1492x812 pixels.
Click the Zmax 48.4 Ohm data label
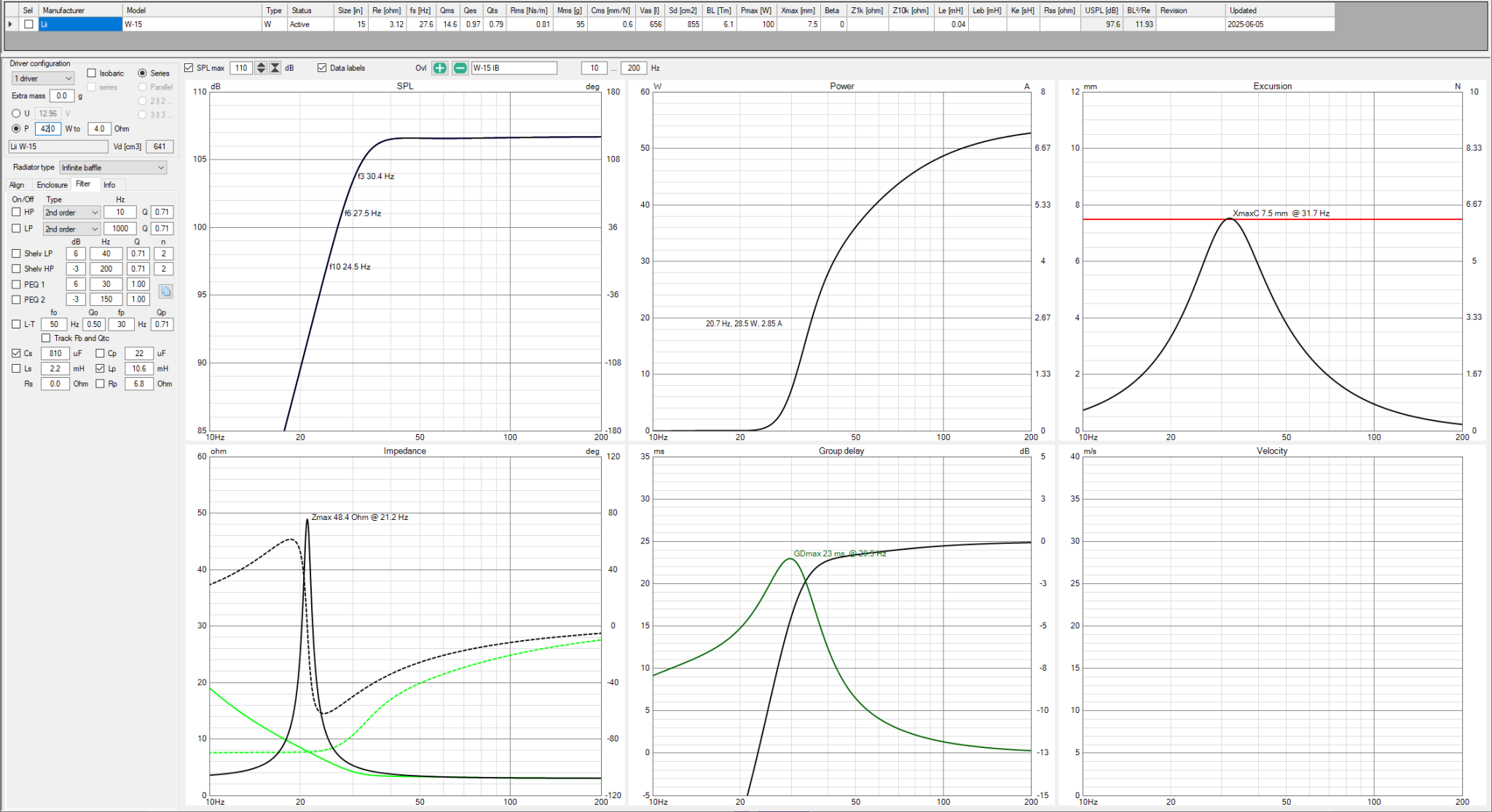click(x=360, y=517)
